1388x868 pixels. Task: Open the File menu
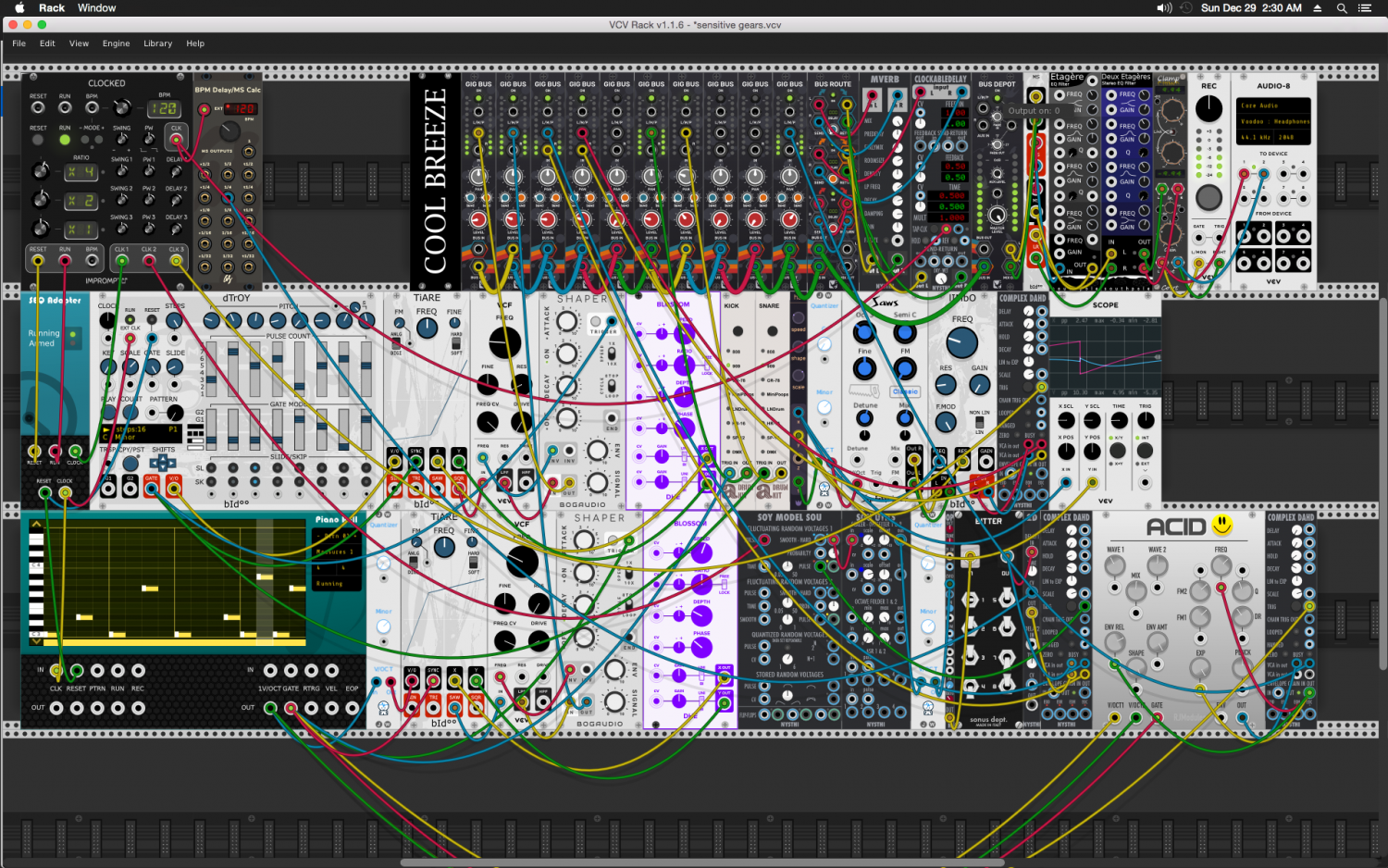[x=19, y=43]
